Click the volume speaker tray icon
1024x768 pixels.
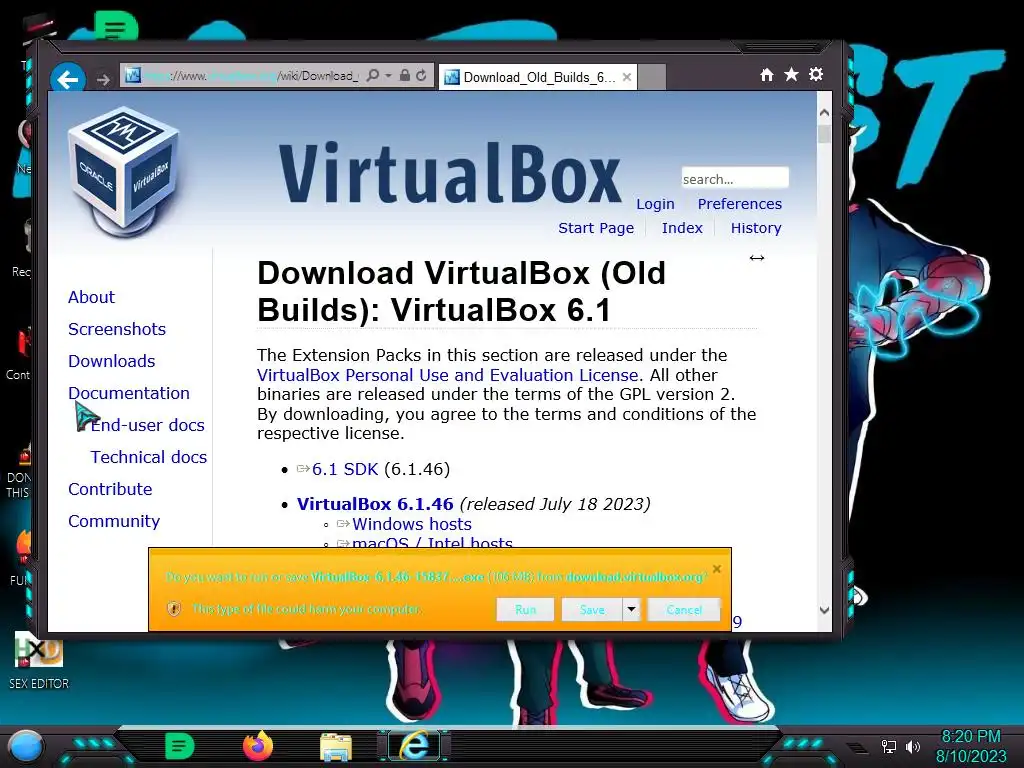tap(913, 746)
